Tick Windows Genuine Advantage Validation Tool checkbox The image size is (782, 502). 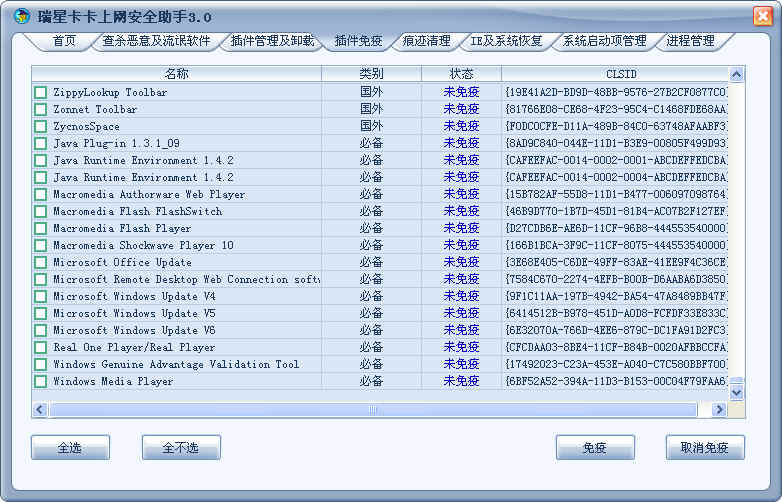pos(41,364)
